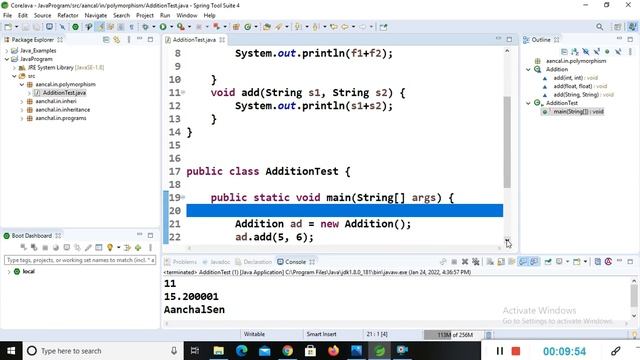Click Link with Editor in Package Explorer
The image size is (640, 360).
[x=117, y=40]
